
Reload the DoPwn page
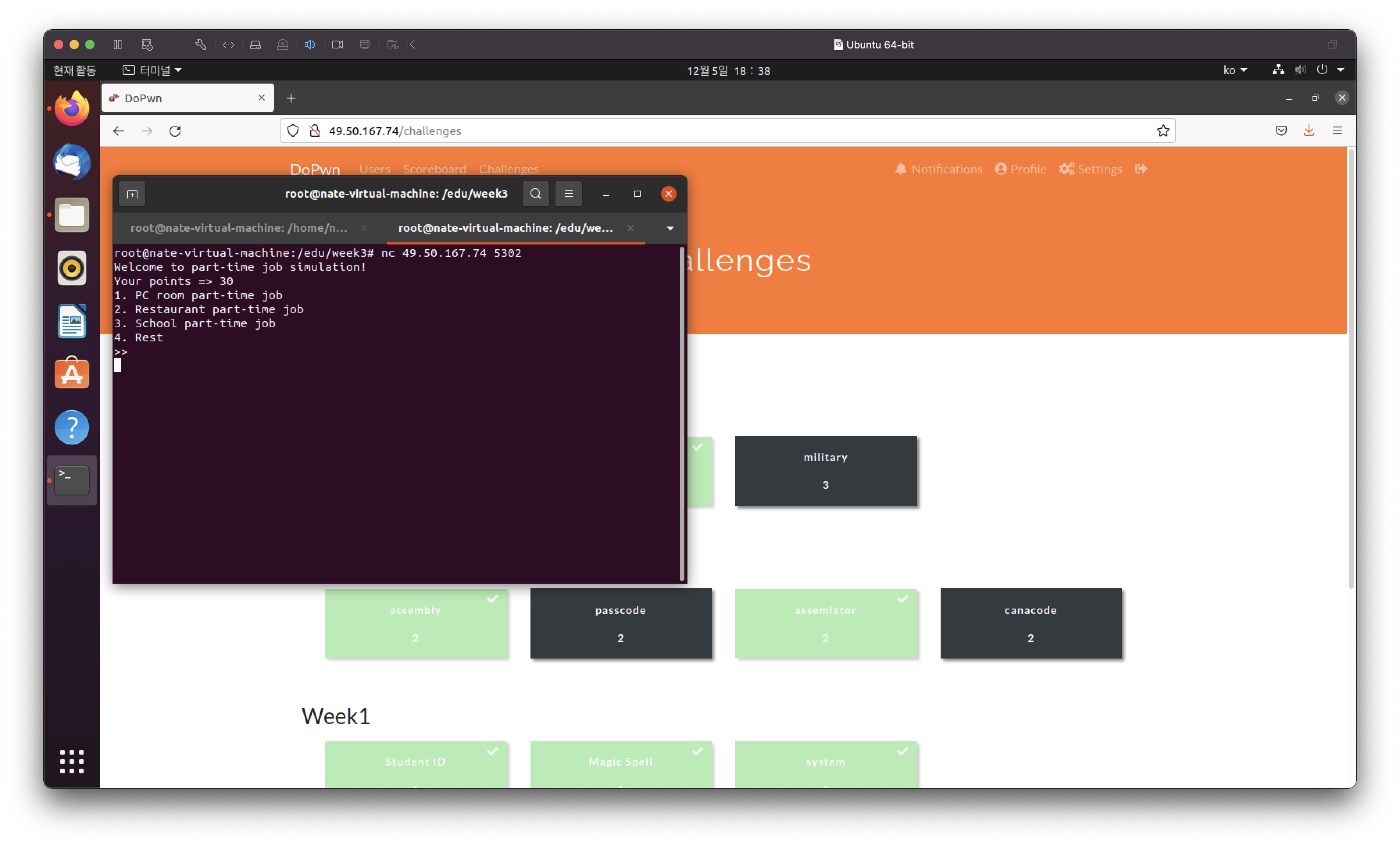[x=175, y=131]
